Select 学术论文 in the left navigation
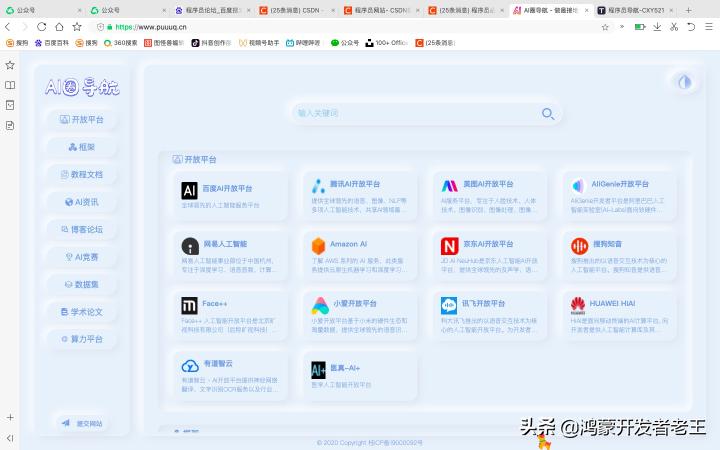The height and width of the screenshot is (450, 720). (x=82, y=312)
